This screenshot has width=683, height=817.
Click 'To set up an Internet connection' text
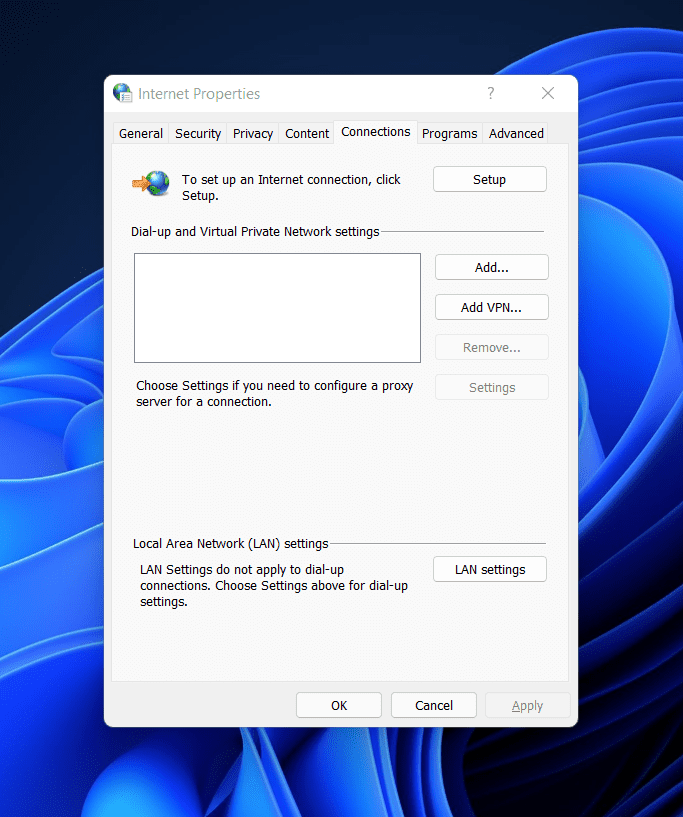pyautogui.click(x=291, y=188)
